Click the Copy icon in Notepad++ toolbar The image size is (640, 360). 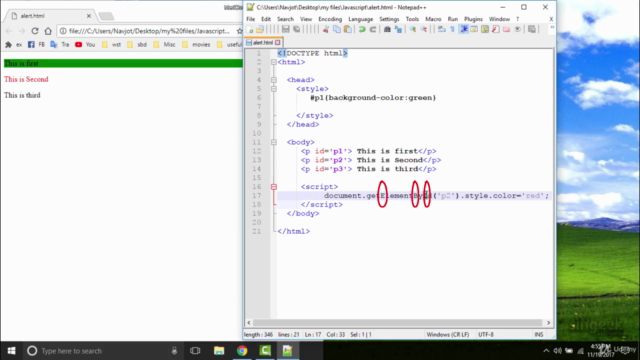337,29
